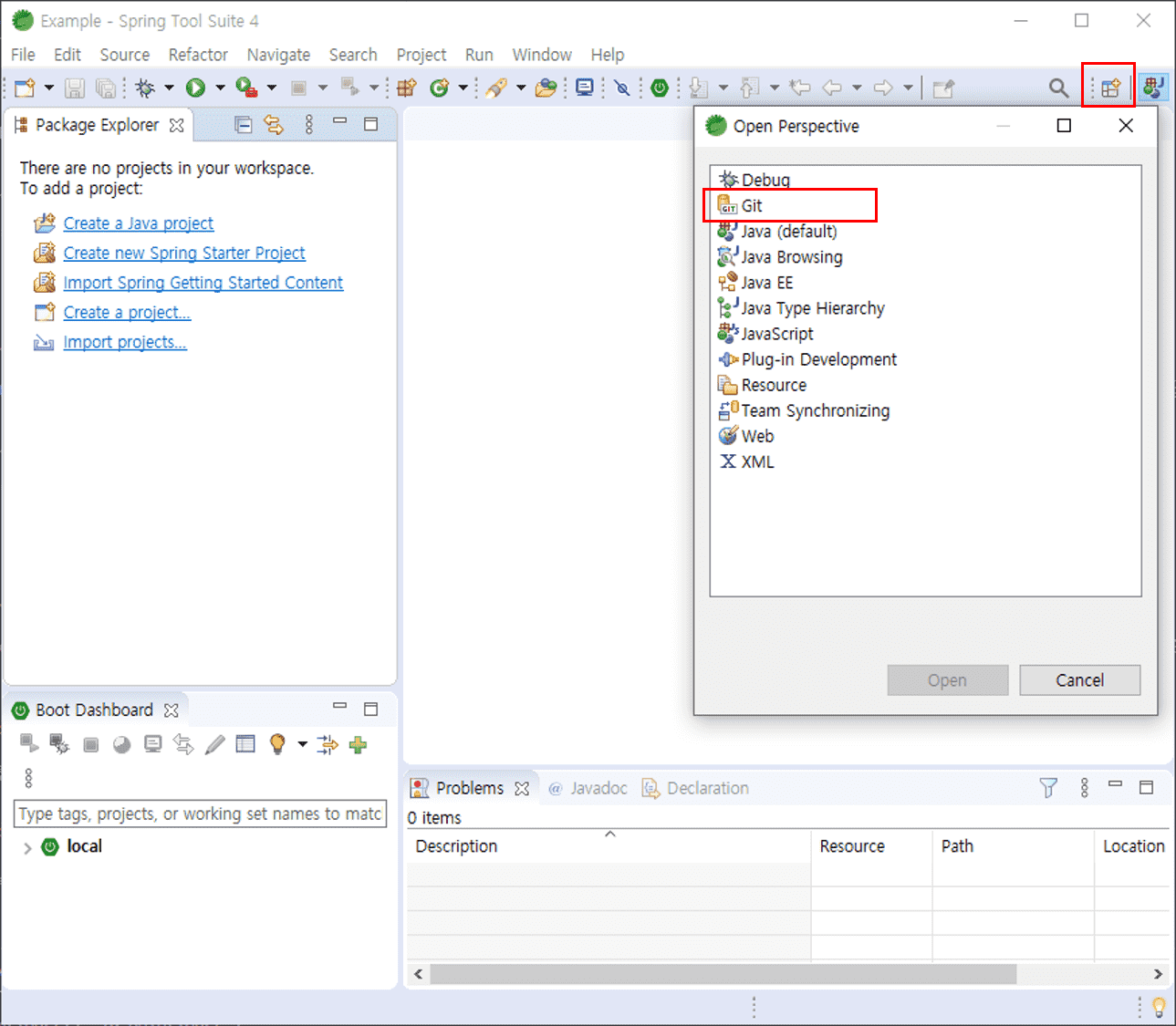
Task: Click the Run Last Tool (coverage) icon
Action: tap(246, 88)
